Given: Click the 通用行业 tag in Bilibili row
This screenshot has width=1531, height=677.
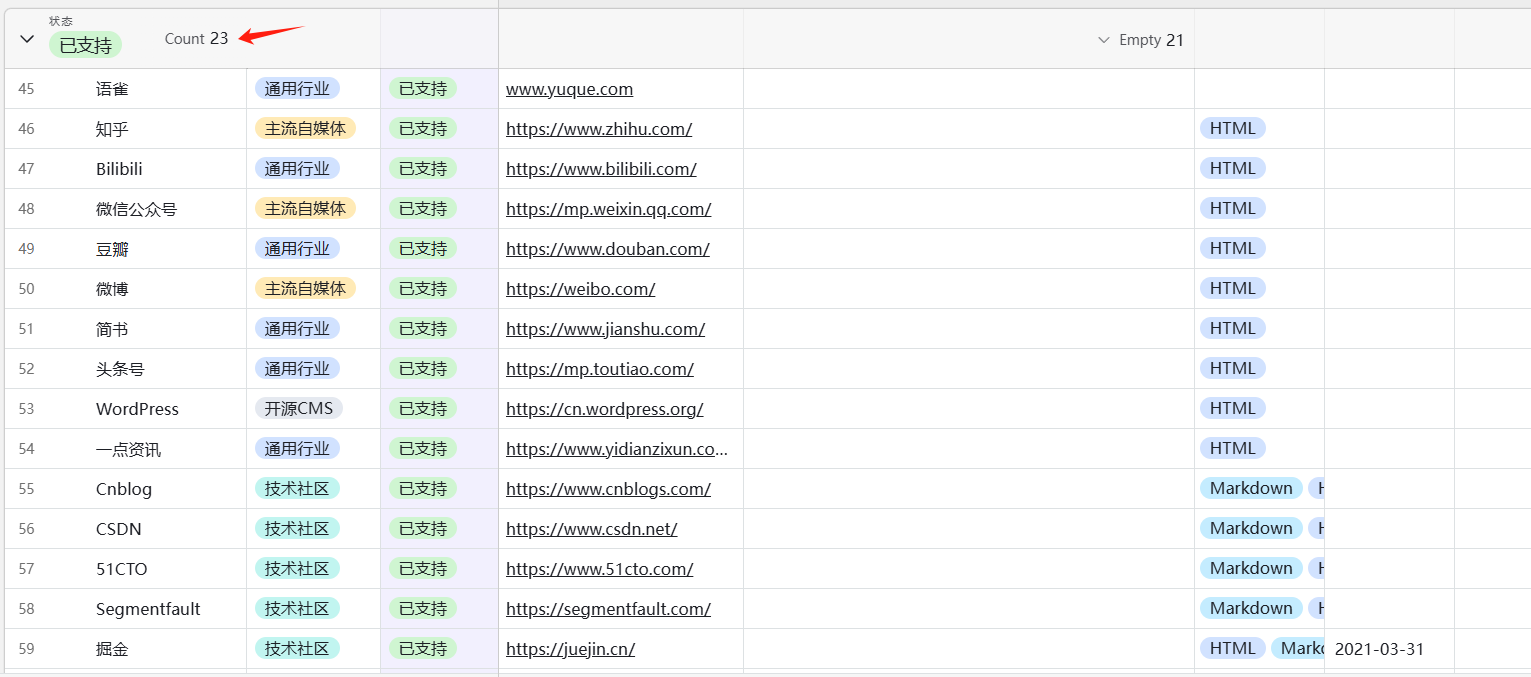Looking at the screenshot, I should pyautogui.click(x=297, y=168).
